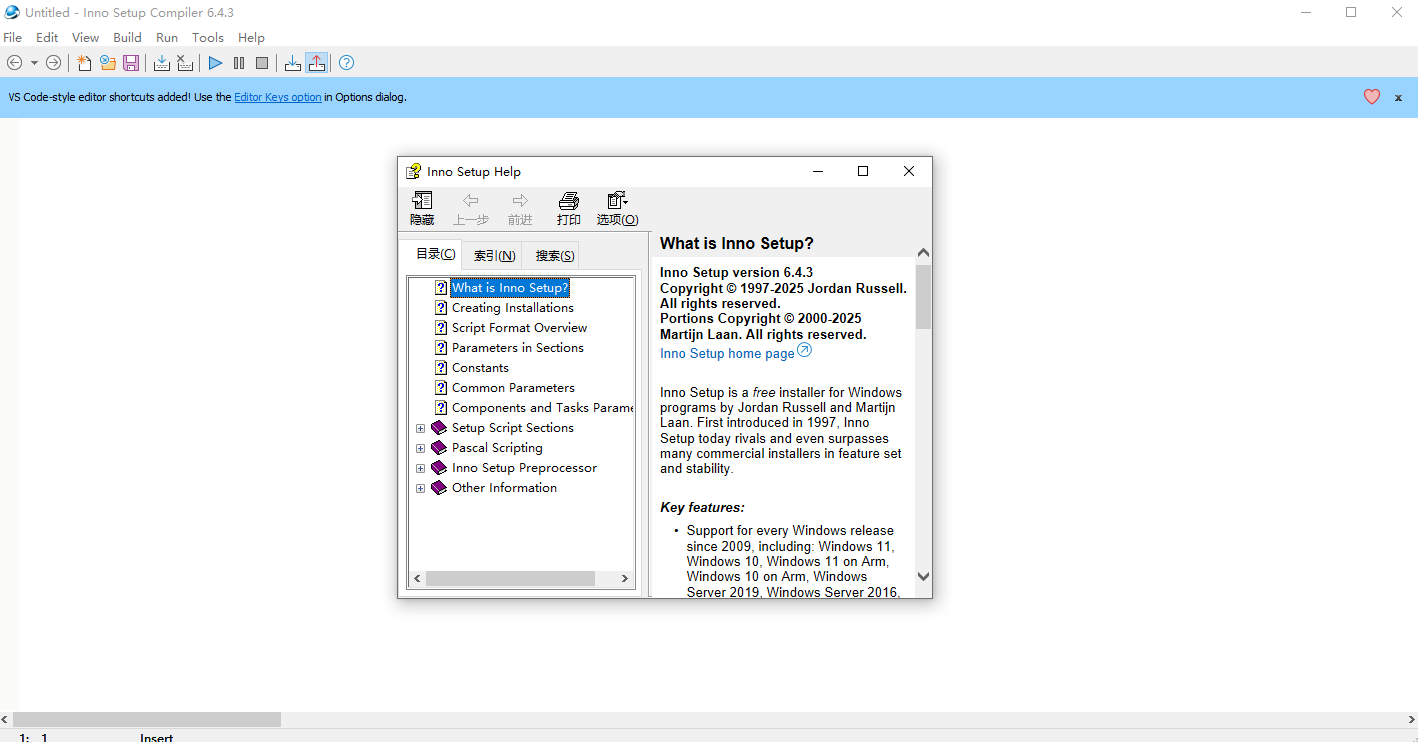Select 'Script Format Overview' topic
The width and height of the screenshot is (1418, 742).
pyautogui.click(x=519, y=328)
